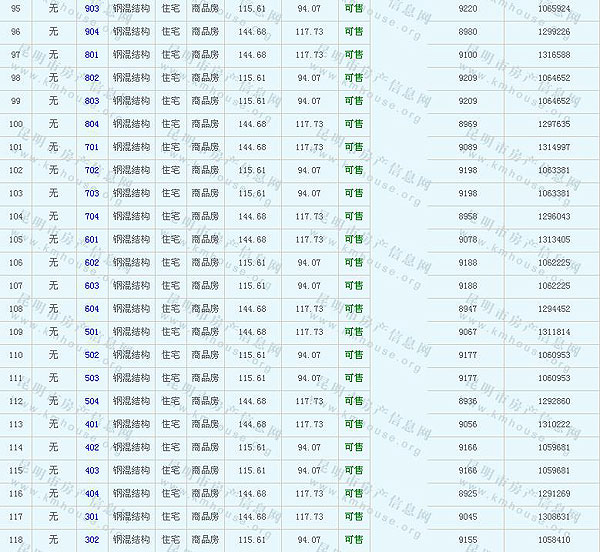The height and width of the screenshot is (552, 600).
Task: Click 可售 status in row 95
Action: pos(353,8)
